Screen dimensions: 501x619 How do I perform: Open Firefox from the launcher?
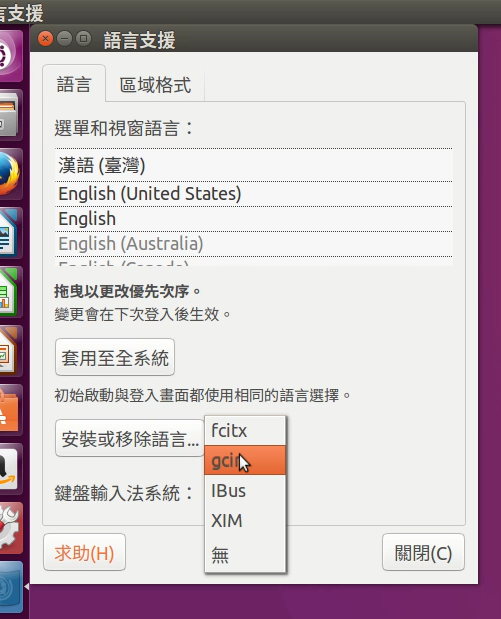click(x=9, y=174)
